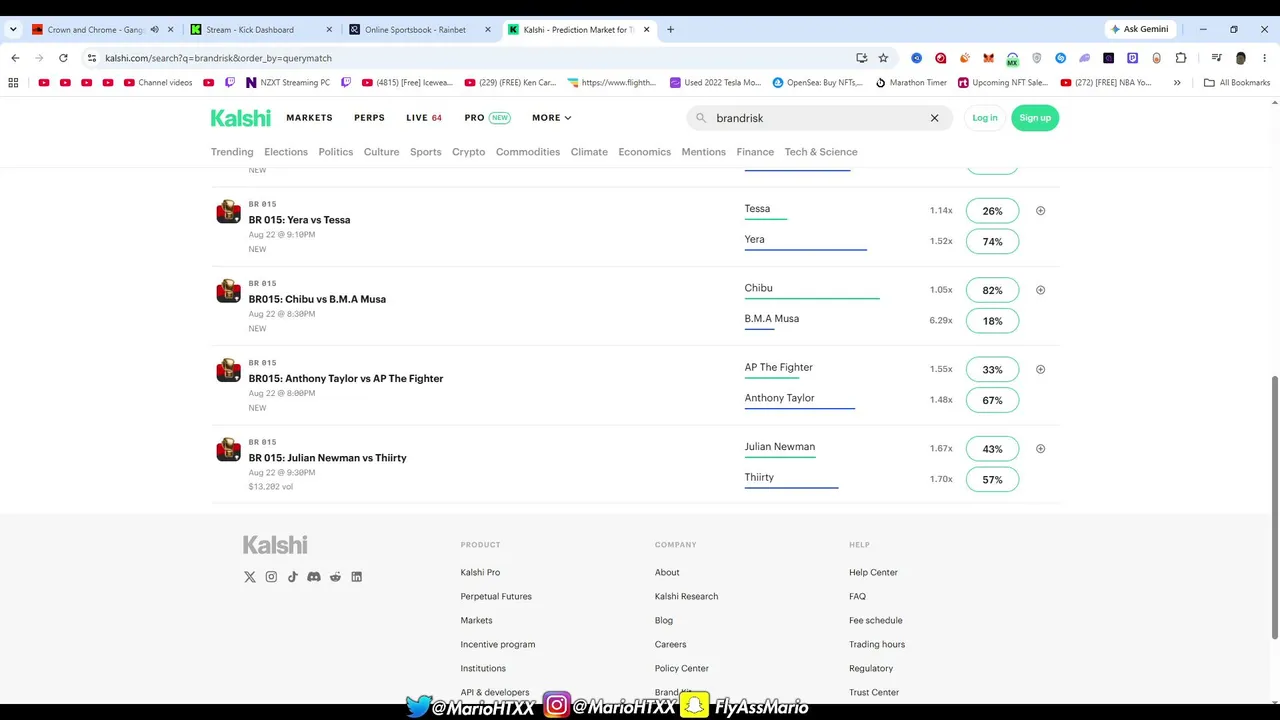Select the Crypto category

click(x=468, y=152)
